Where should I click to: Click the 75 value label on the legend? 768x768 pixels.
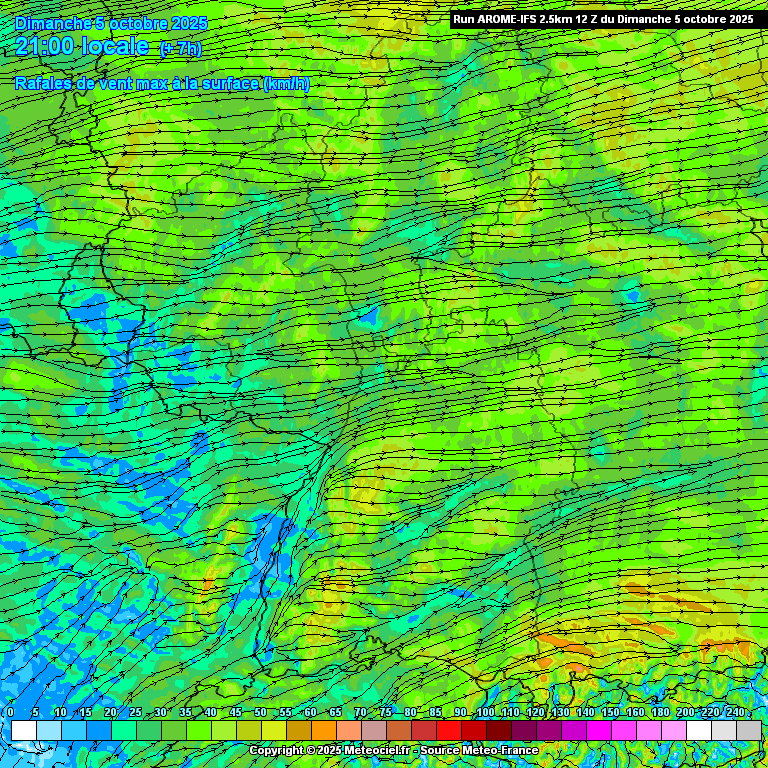coord(385,712)
